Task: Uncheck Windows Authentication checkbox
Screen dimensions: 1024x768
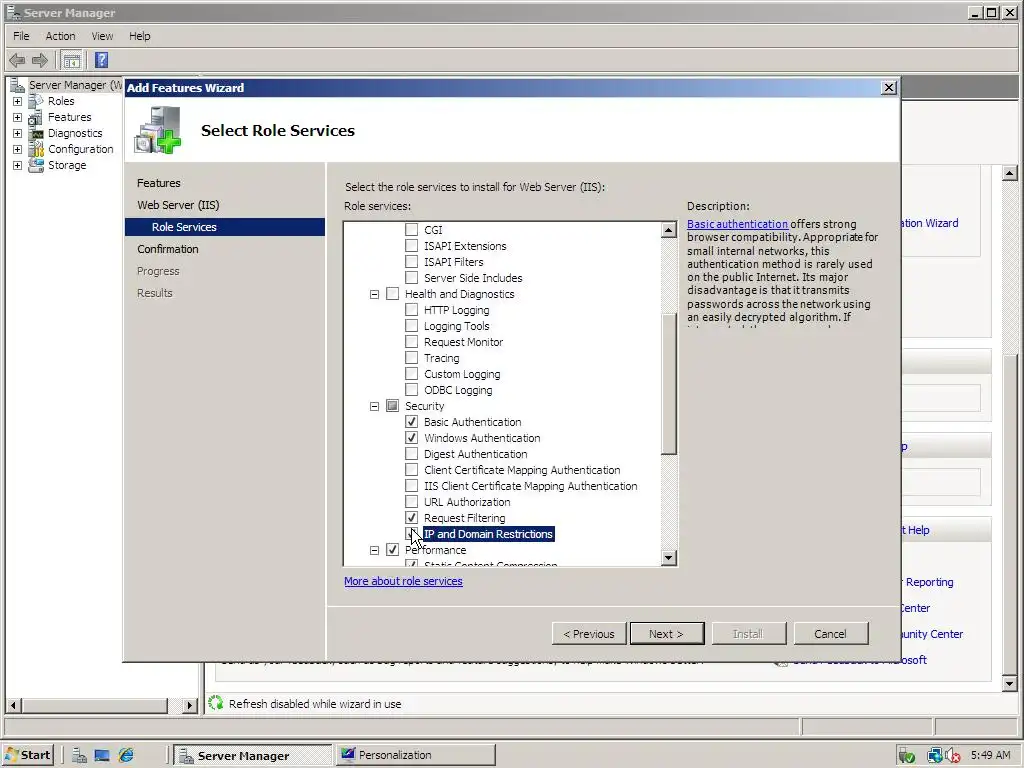Action: 411,438
